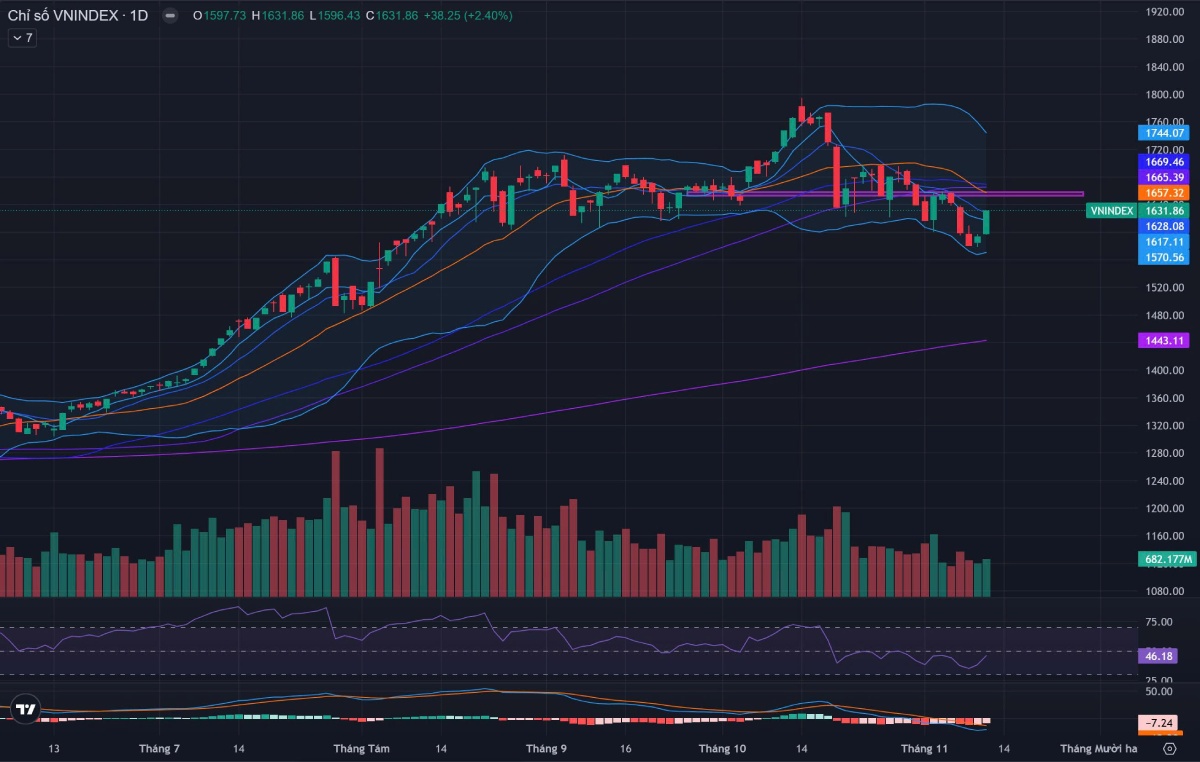Click the VNINDEX price label tag
1200x762 pixels.
click(1110, 211)
